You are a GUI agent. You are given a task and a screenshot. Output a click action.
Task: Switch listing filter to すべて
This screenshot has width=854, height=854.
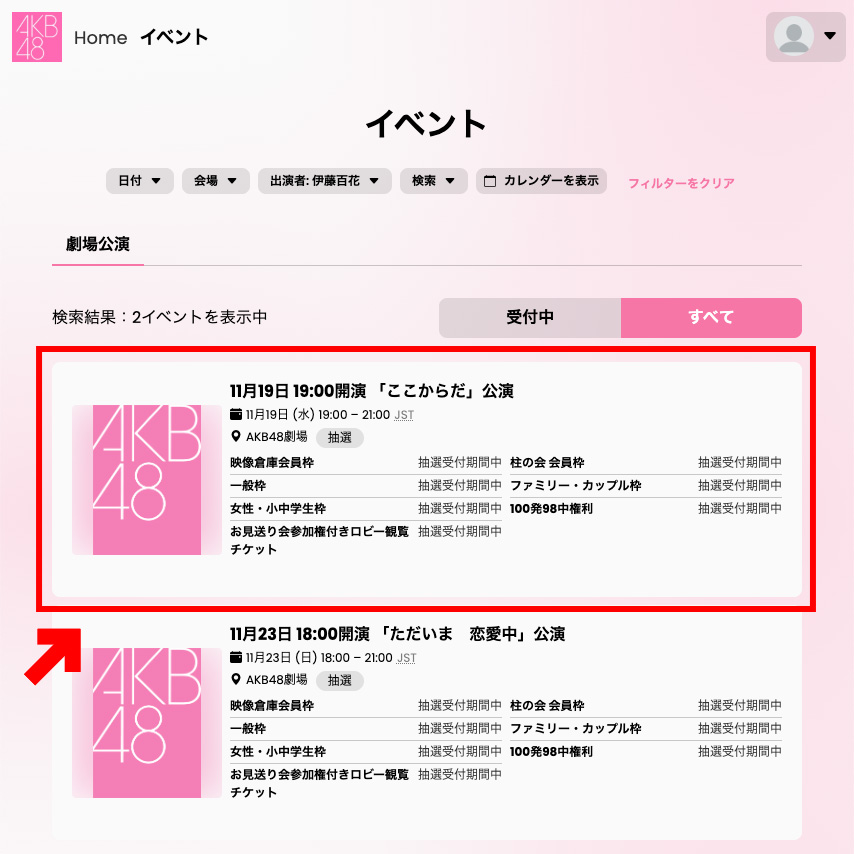pyautogui.click(x=711, y=318)
